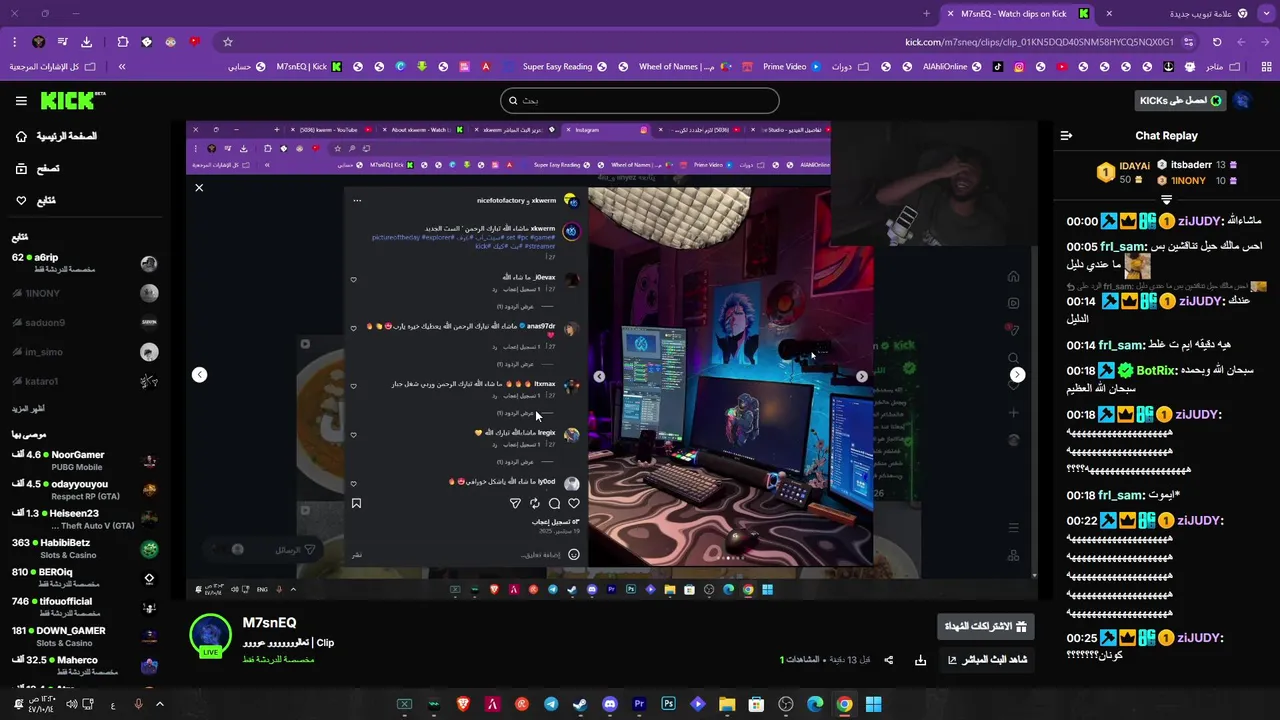1280x720 pixels.
Task: Open followed channel a6rip
Action: point(85,264)
